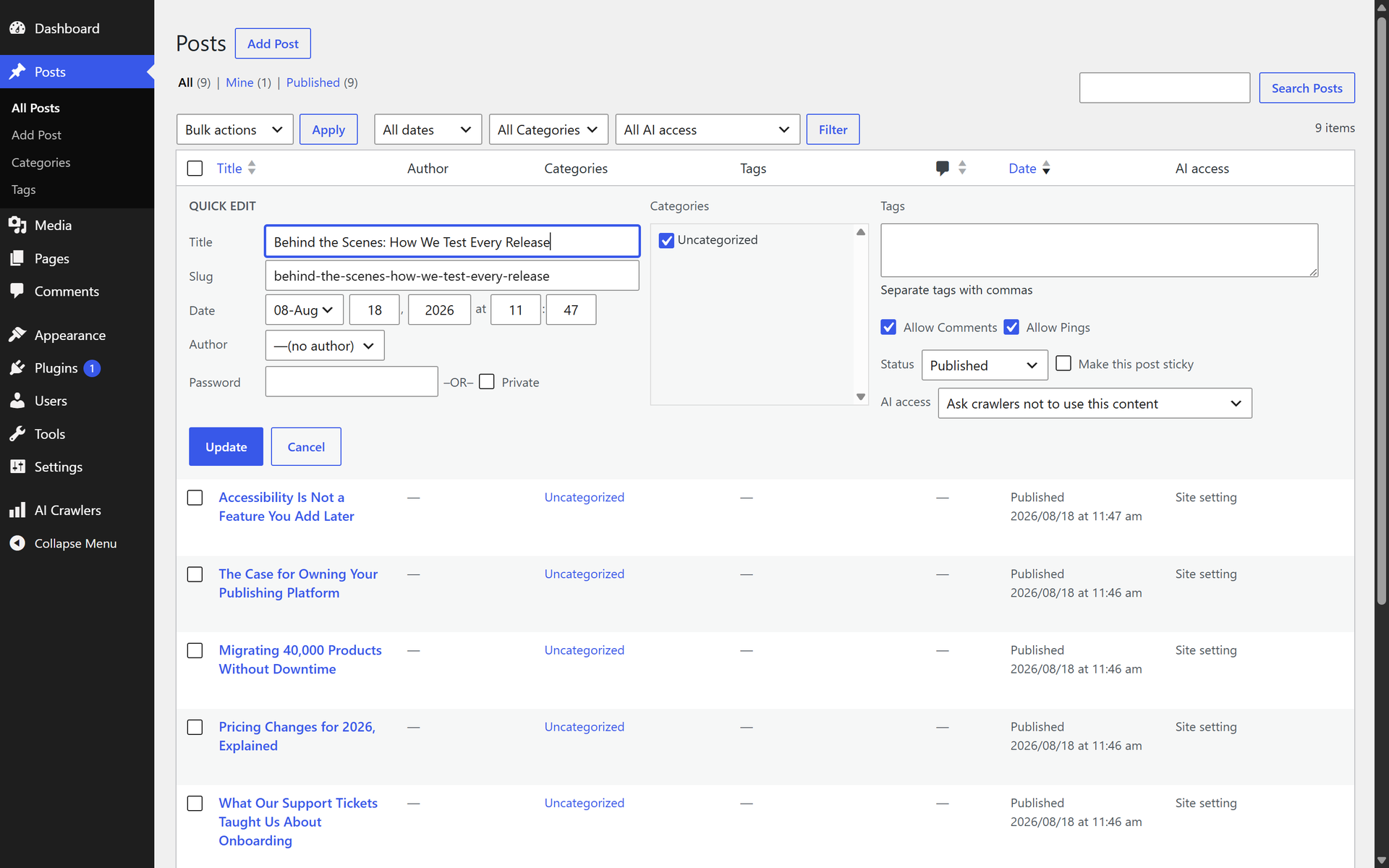Click the Filter button
Viewport: 1389px width, 868px height.
833,129
